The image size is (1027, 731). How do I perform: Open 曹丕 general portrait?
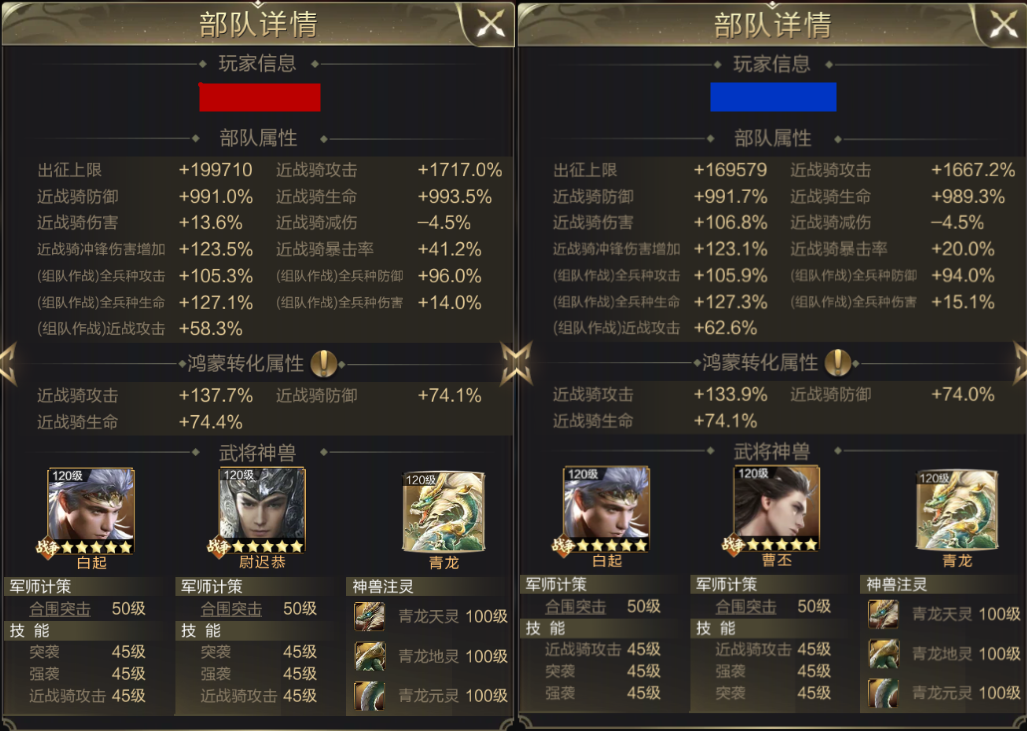776,509
